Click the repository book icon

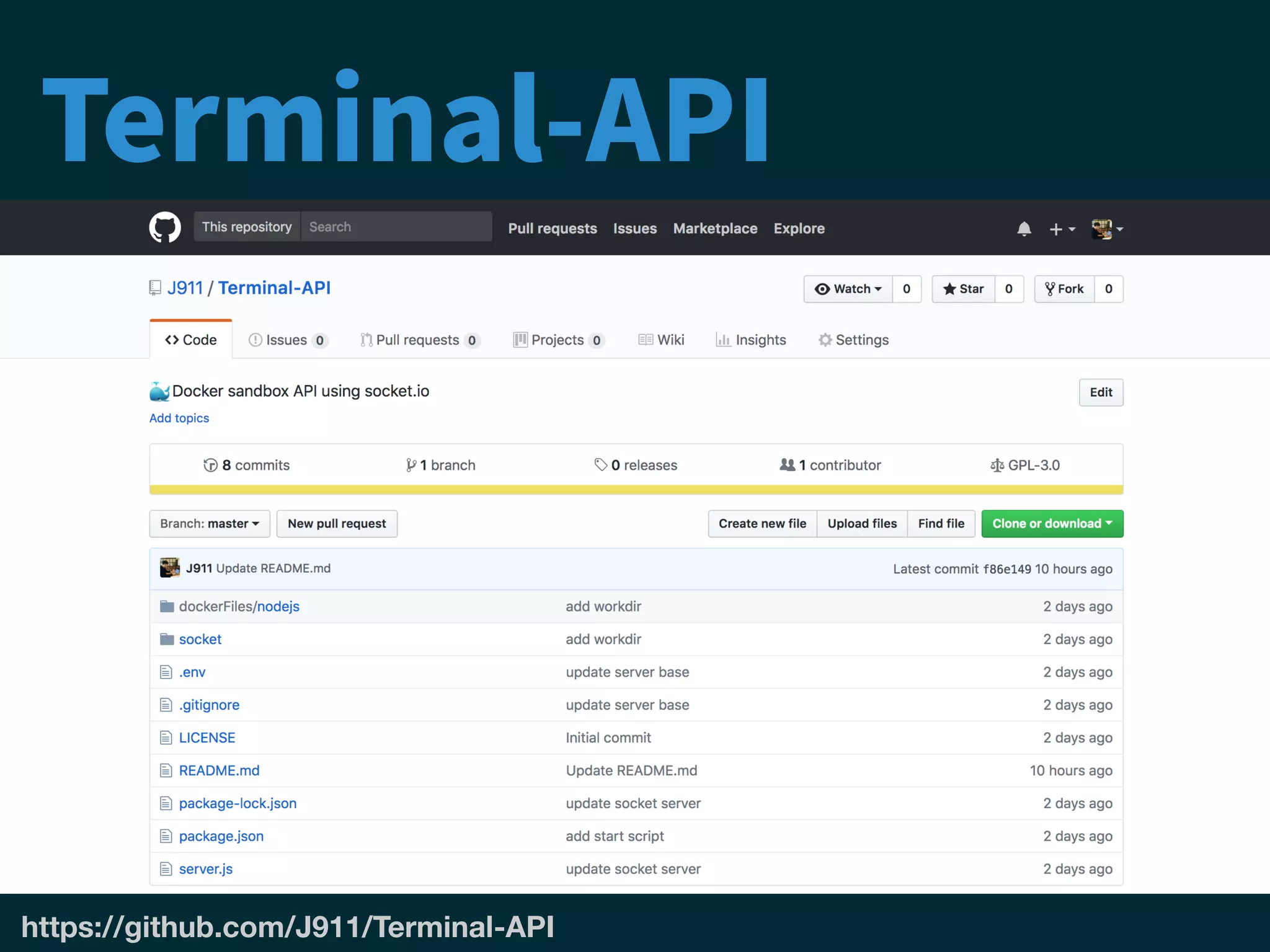[155, 288]
